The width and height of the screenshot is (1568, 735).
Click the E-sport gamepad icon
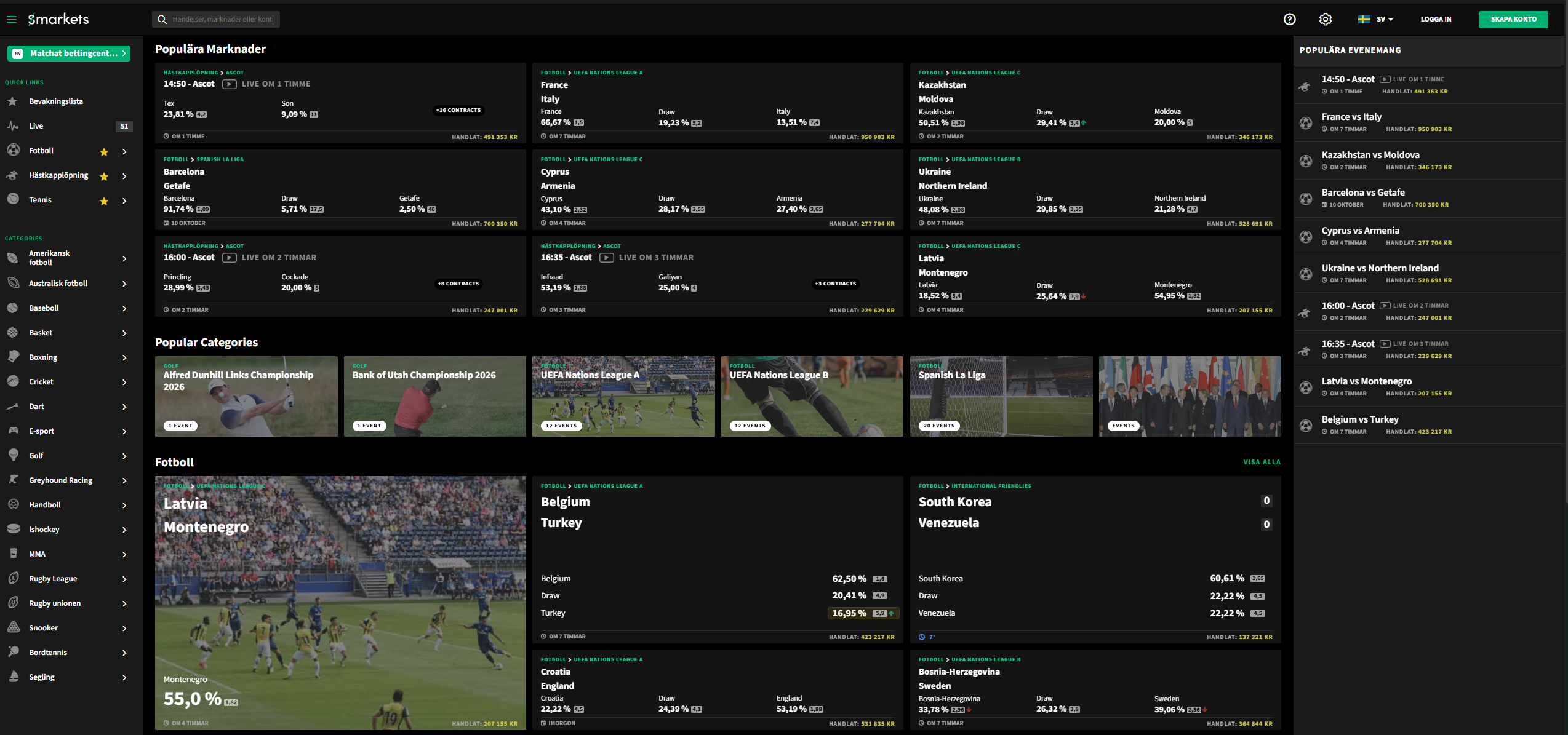pyautogui.click(x=13, y=431)
